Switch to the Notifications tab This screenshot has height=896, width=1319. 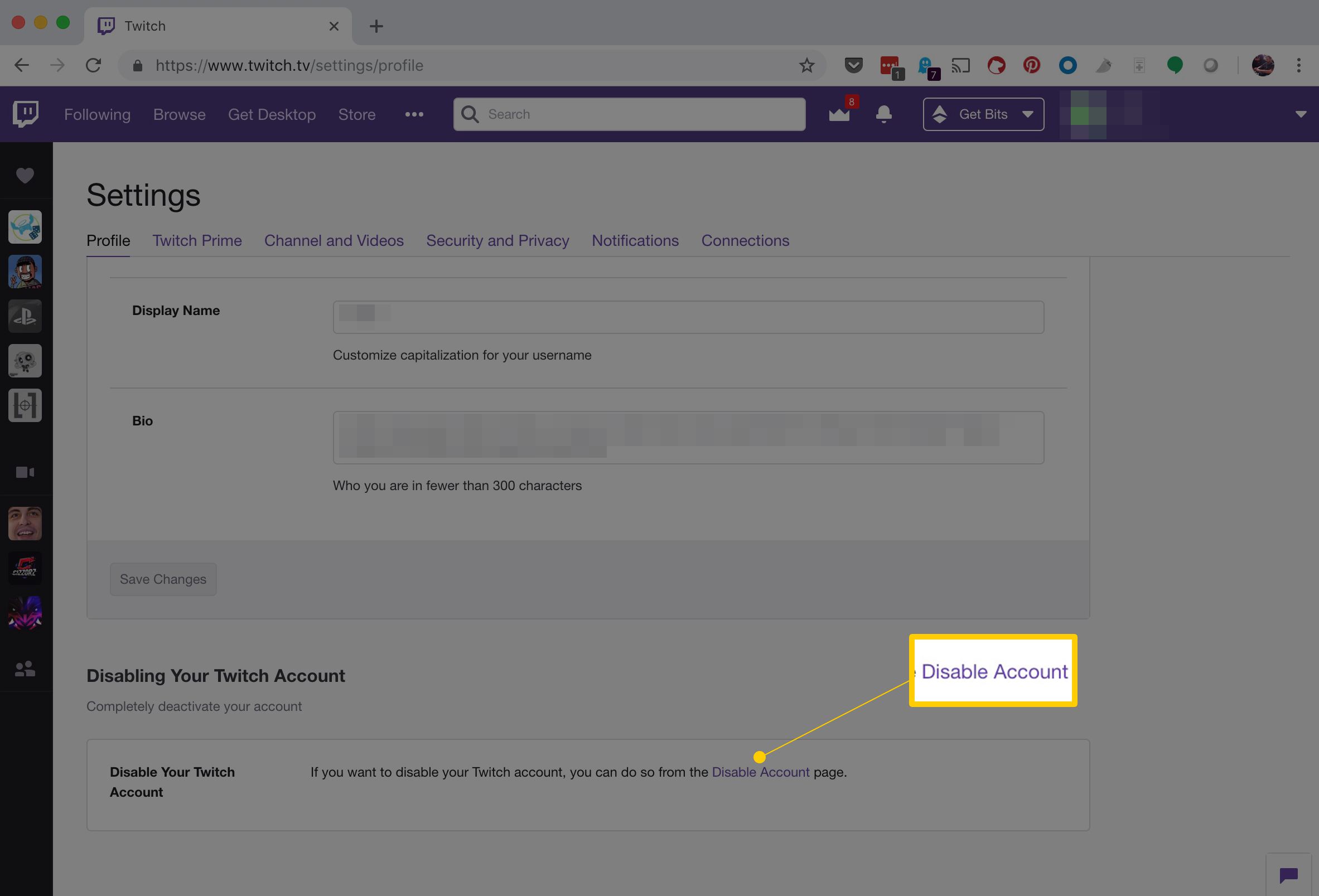pos(635,241)
